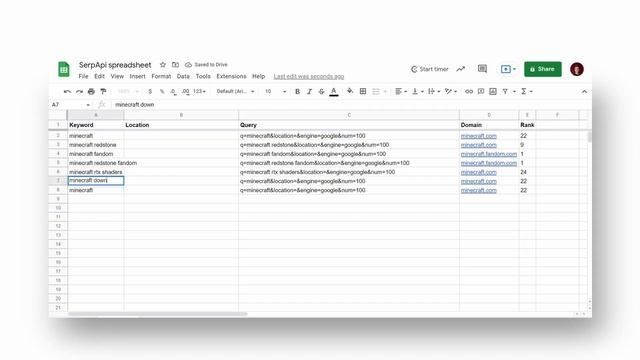Open the Help menu
This screenshot has width=640, height=360.
[x=258, y=76]
